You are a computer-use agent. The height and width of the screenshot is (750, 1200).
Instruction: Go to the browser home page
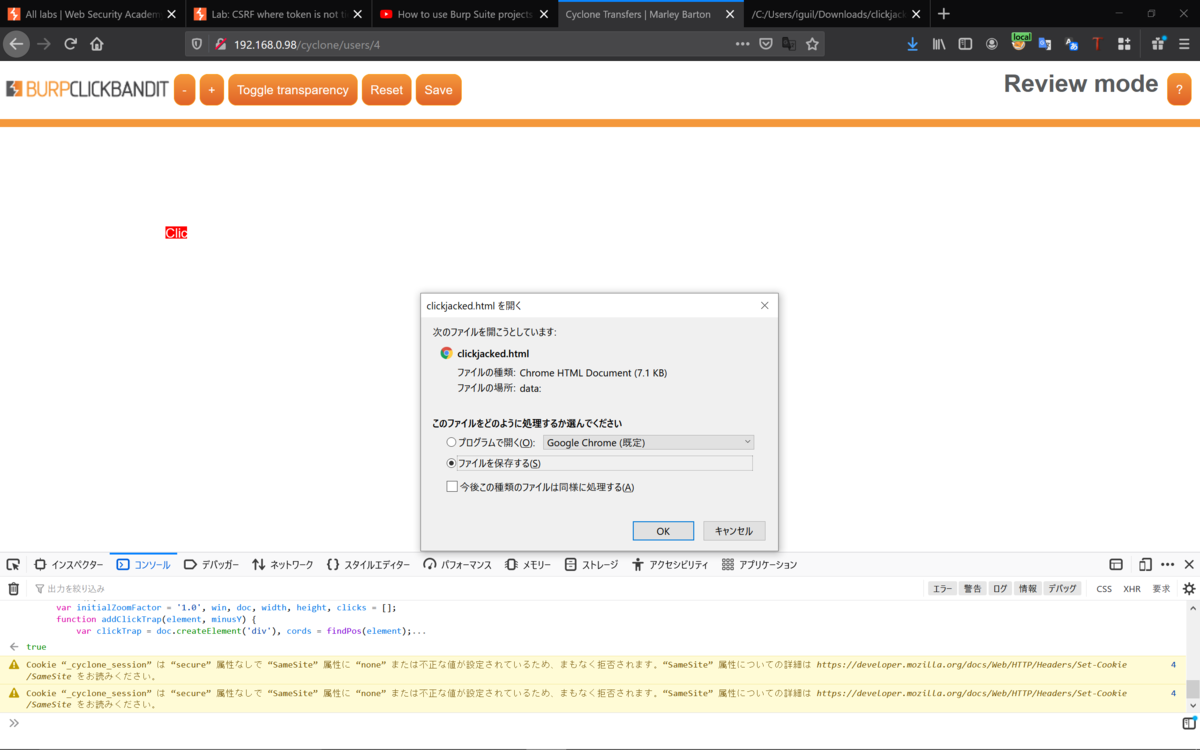97,44
